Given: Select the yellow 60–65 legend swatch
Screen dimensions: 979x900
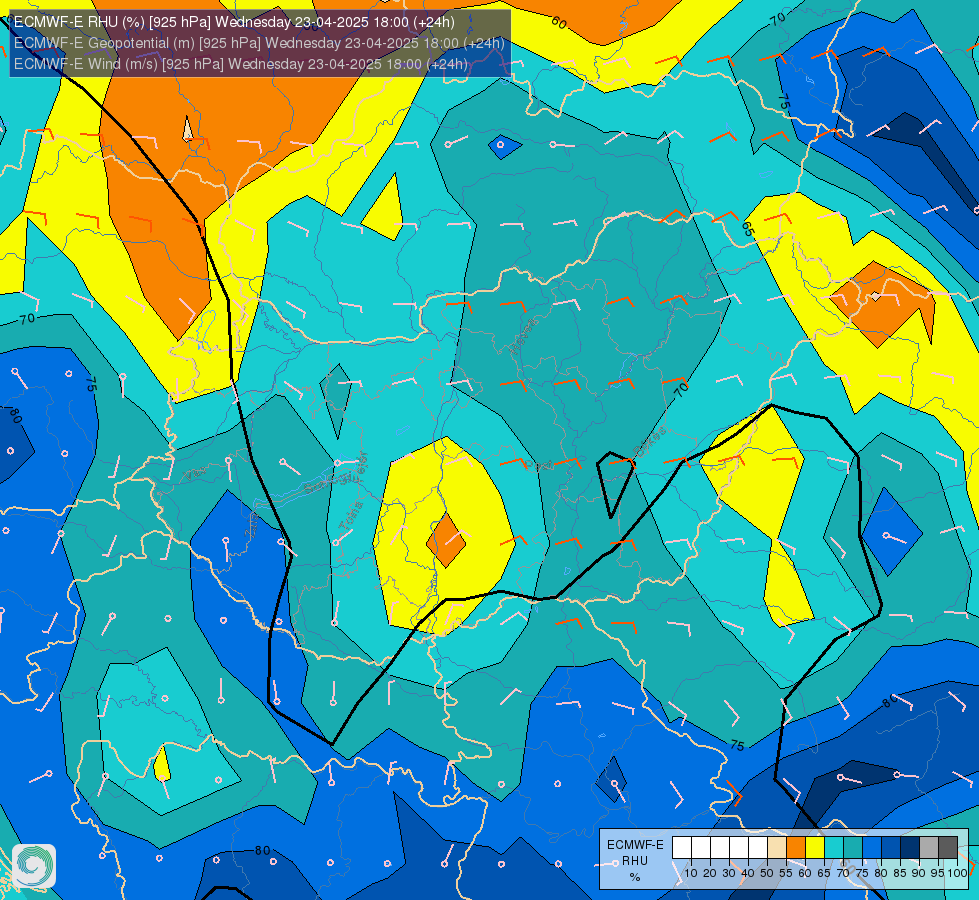Looking at the screenshot, I should click(x=815, y=848).
